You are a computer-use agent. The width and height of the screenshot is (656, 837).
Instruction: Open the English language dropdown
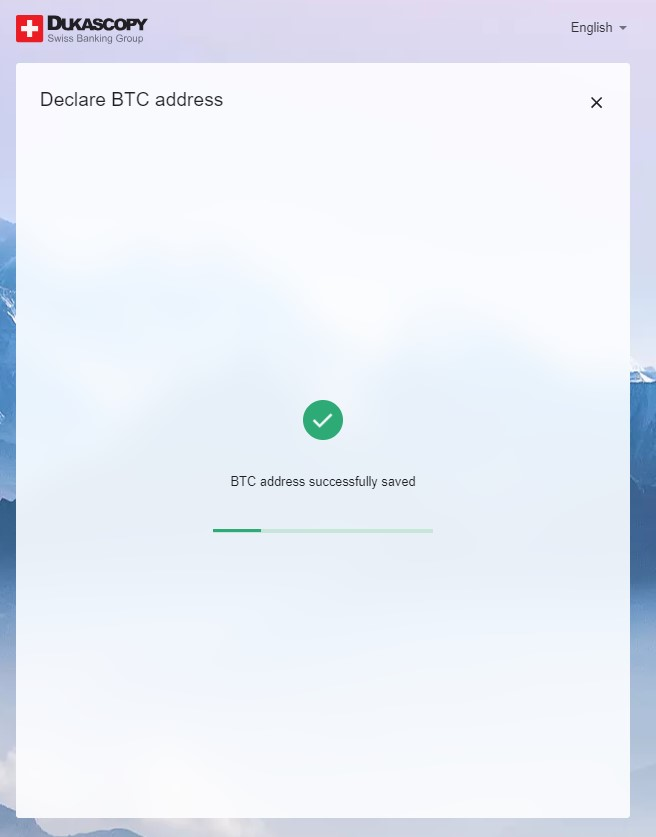tap(598, 28)
